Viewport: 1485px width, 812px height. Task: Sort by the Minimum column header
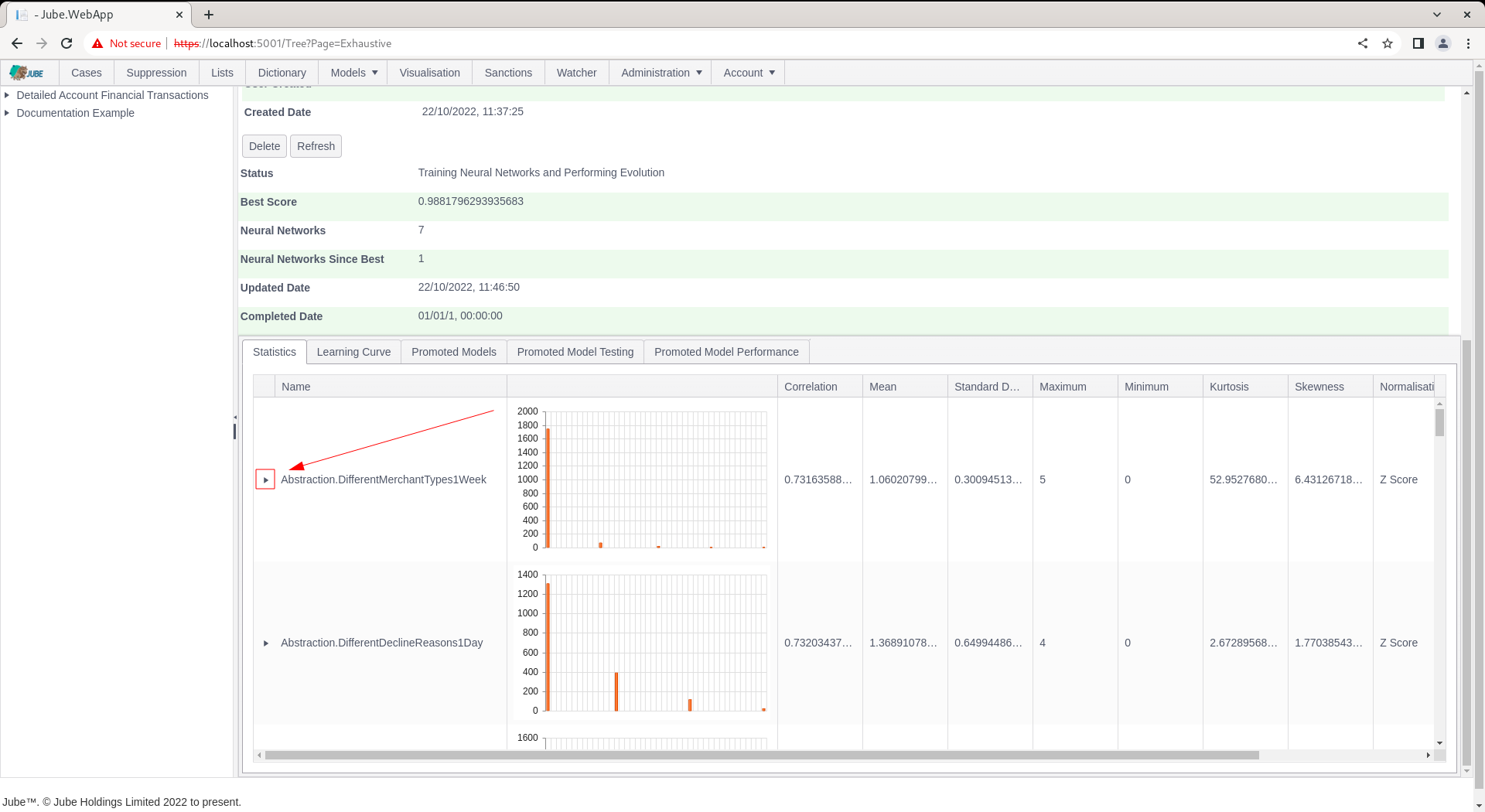pos(1160,387)
